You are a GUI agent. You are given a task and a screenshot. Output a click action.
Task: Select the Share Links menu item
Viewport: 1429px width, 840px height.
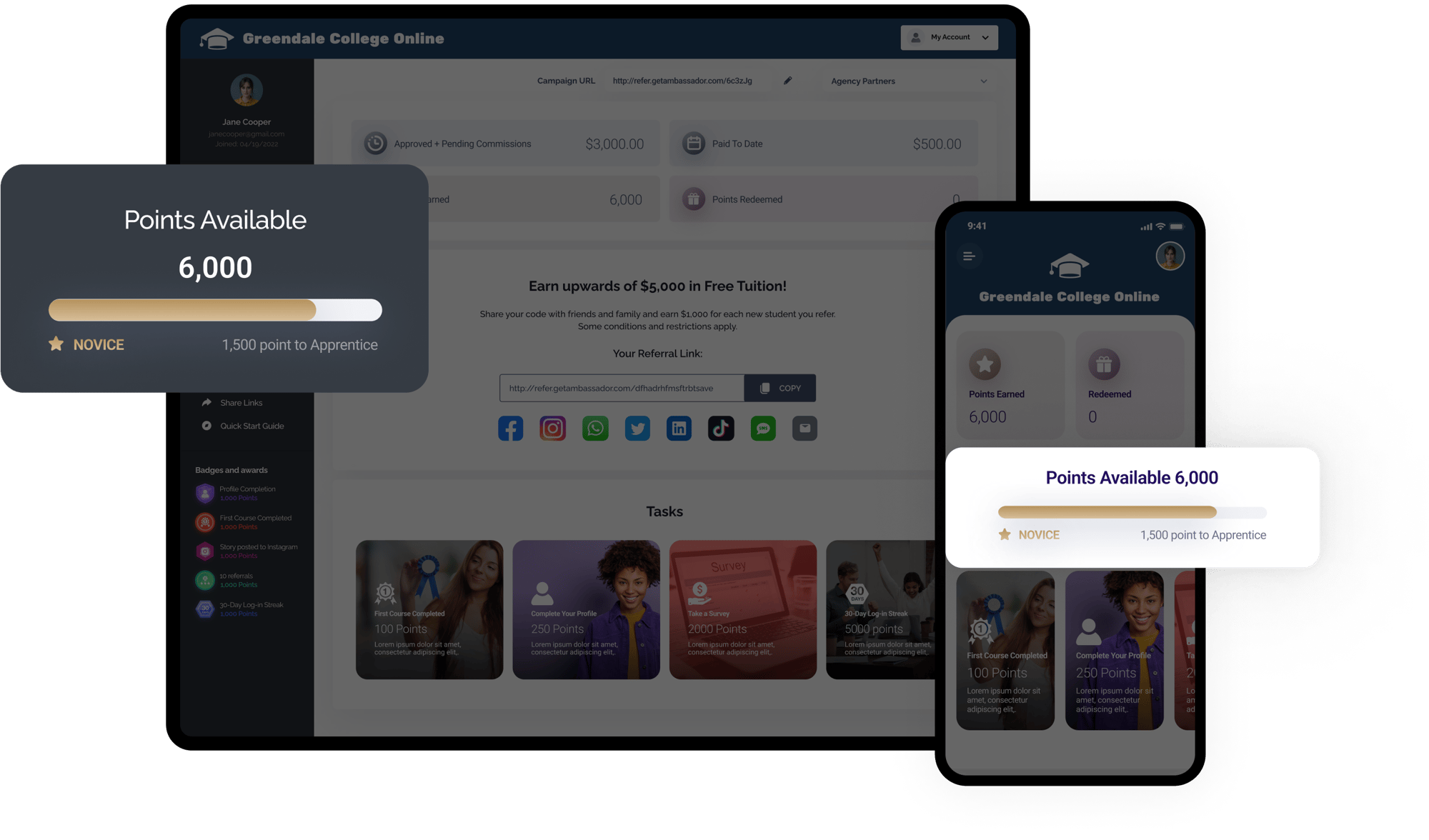238,404
